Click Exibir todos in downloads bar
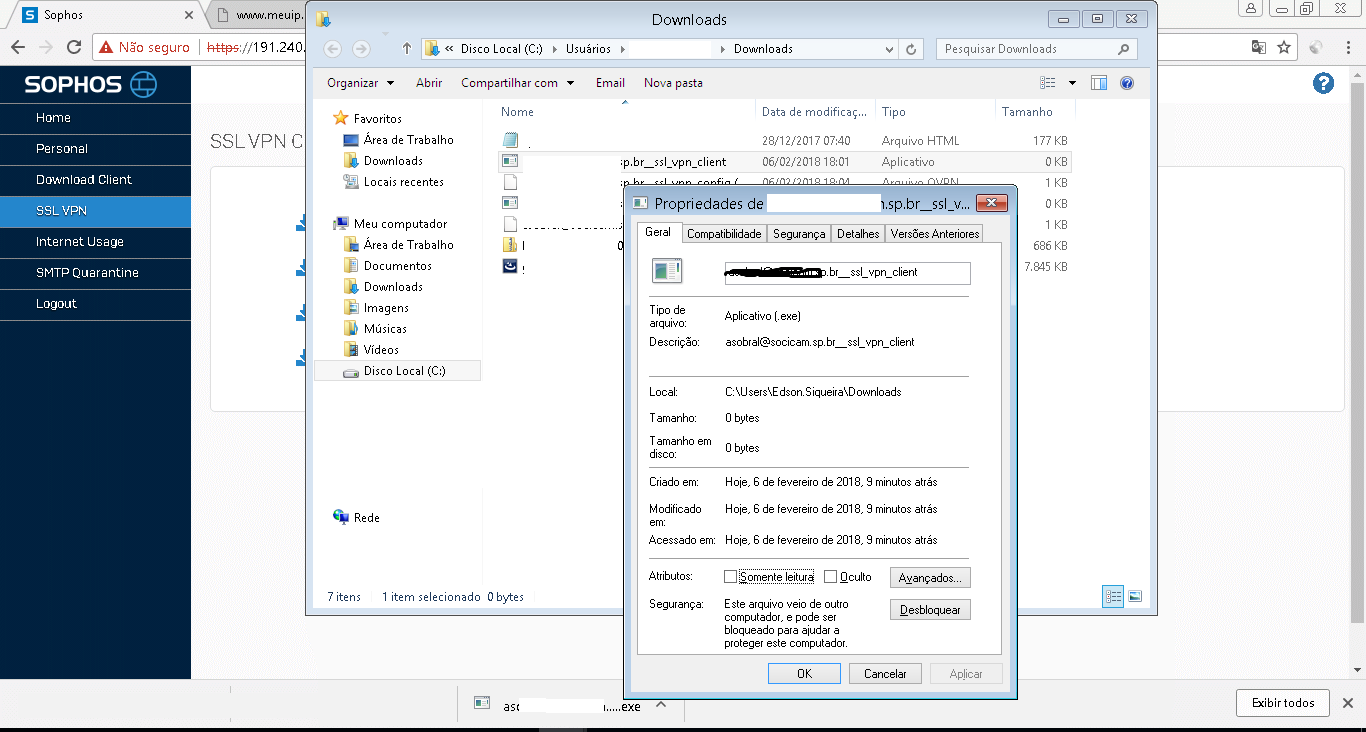Viewport: 1366px width, 732px height. (1283, 703)
